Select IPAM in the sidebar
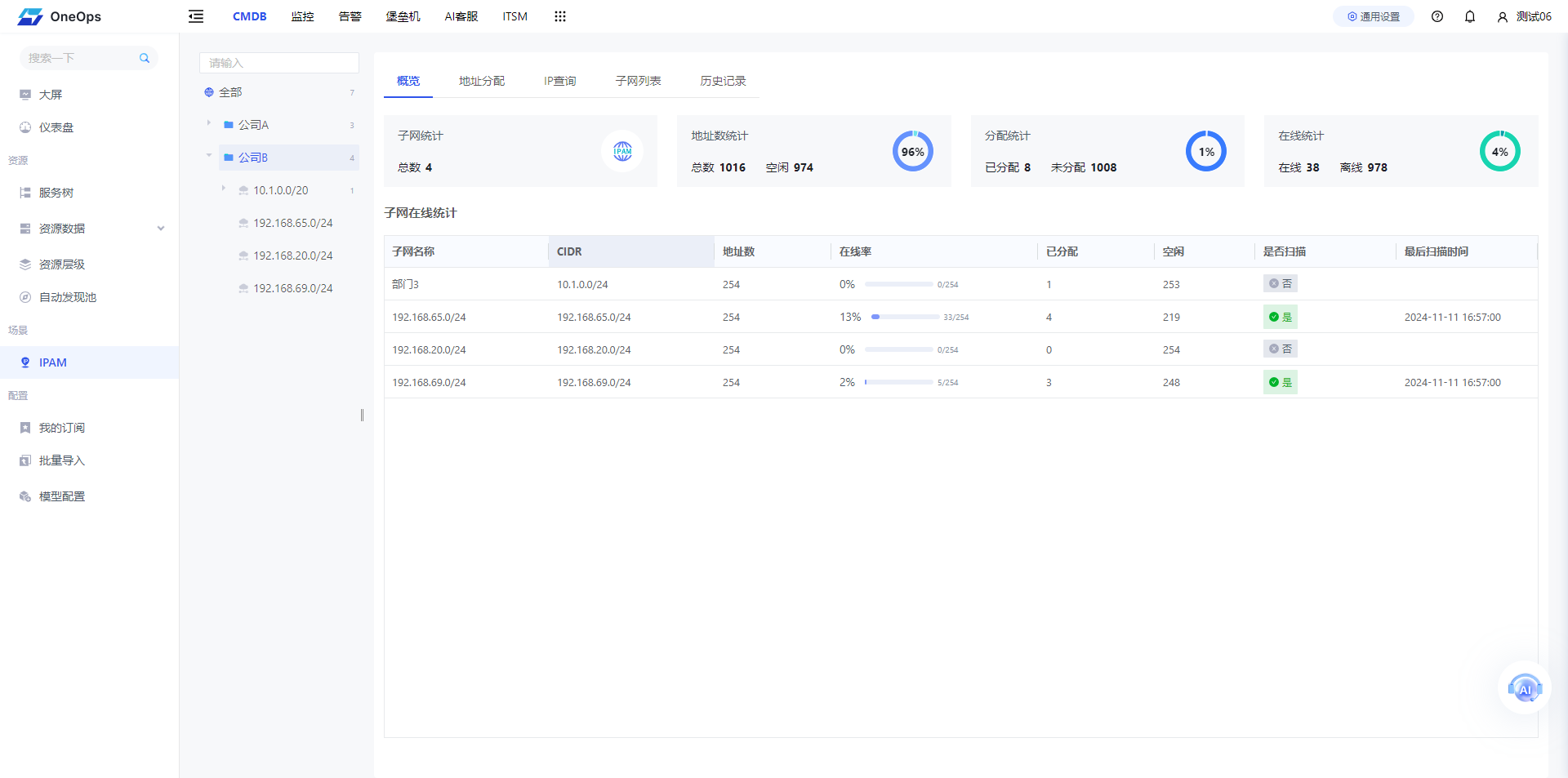Screen dimensions: 1568x778 click(x=89, y=362)
